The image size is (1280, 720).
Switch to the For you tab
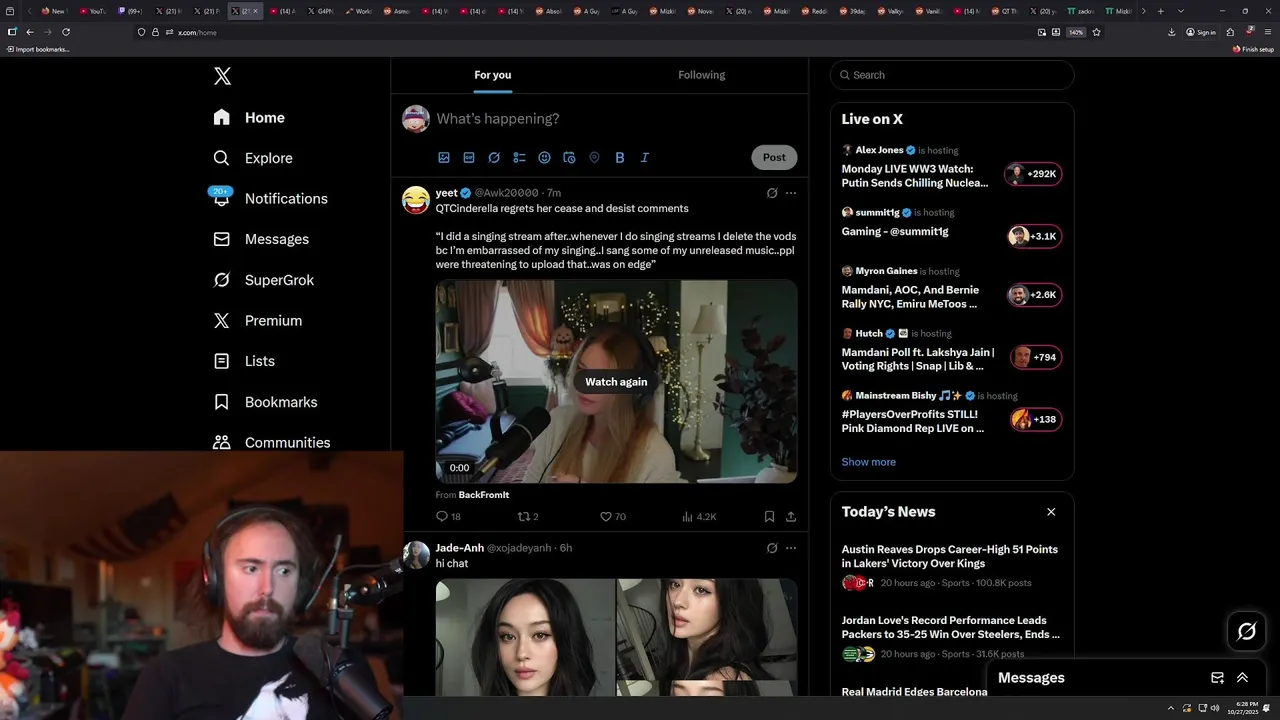tap(493, 75)
